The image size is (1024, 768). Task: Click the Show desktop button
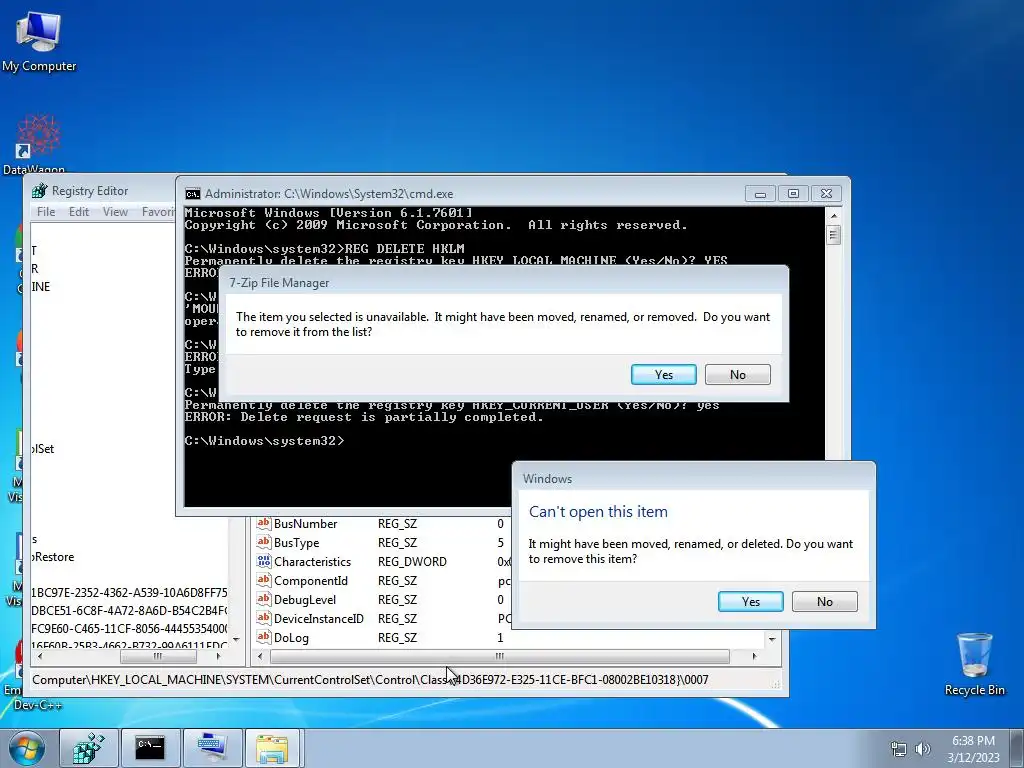pos(1018,748)
